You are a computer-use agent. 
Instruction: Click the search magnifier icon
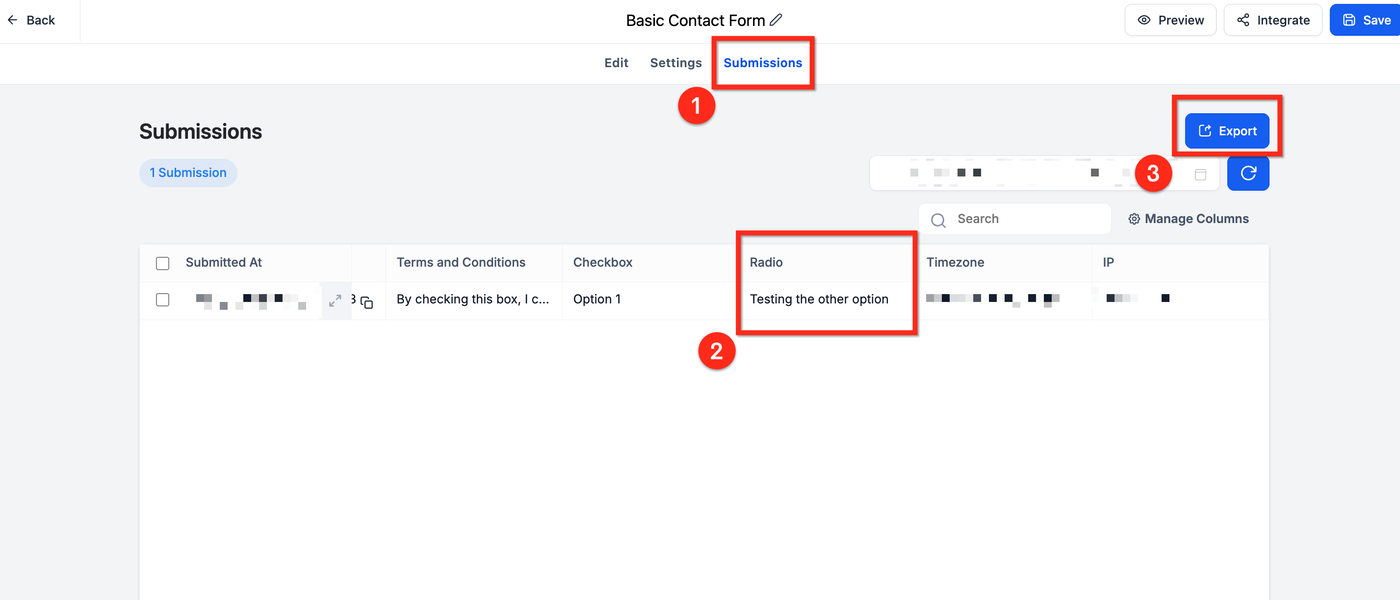[x=938, y=220]
